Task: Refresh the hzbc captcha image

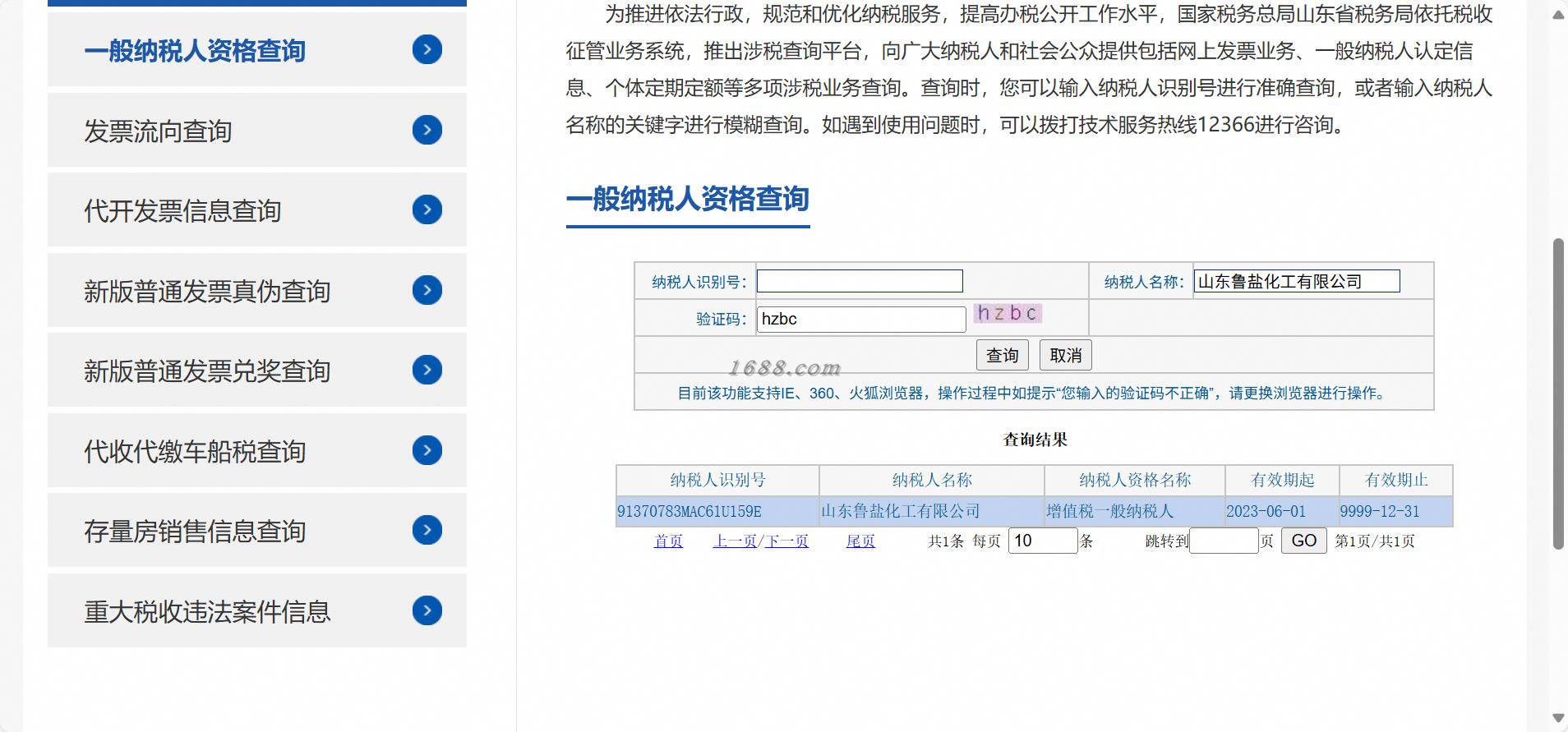Action: pos(1008,313)
